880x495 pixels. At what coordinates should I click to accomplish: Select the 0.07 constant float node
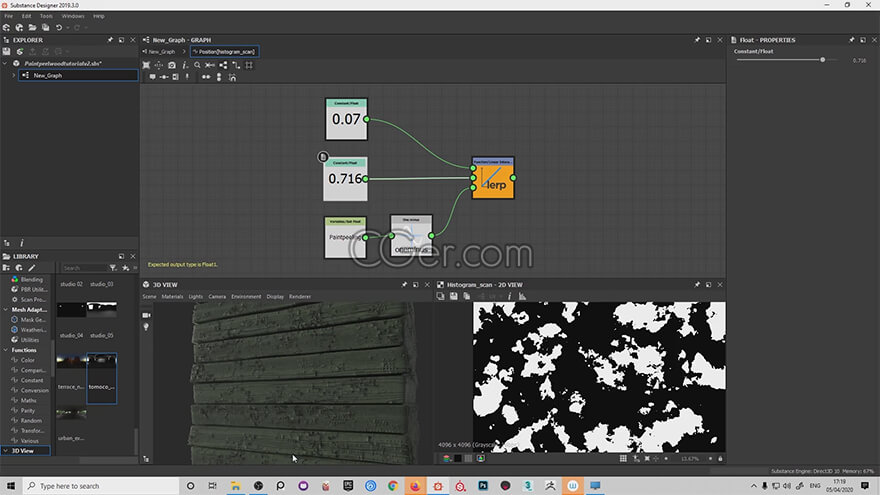coord(346,119)
